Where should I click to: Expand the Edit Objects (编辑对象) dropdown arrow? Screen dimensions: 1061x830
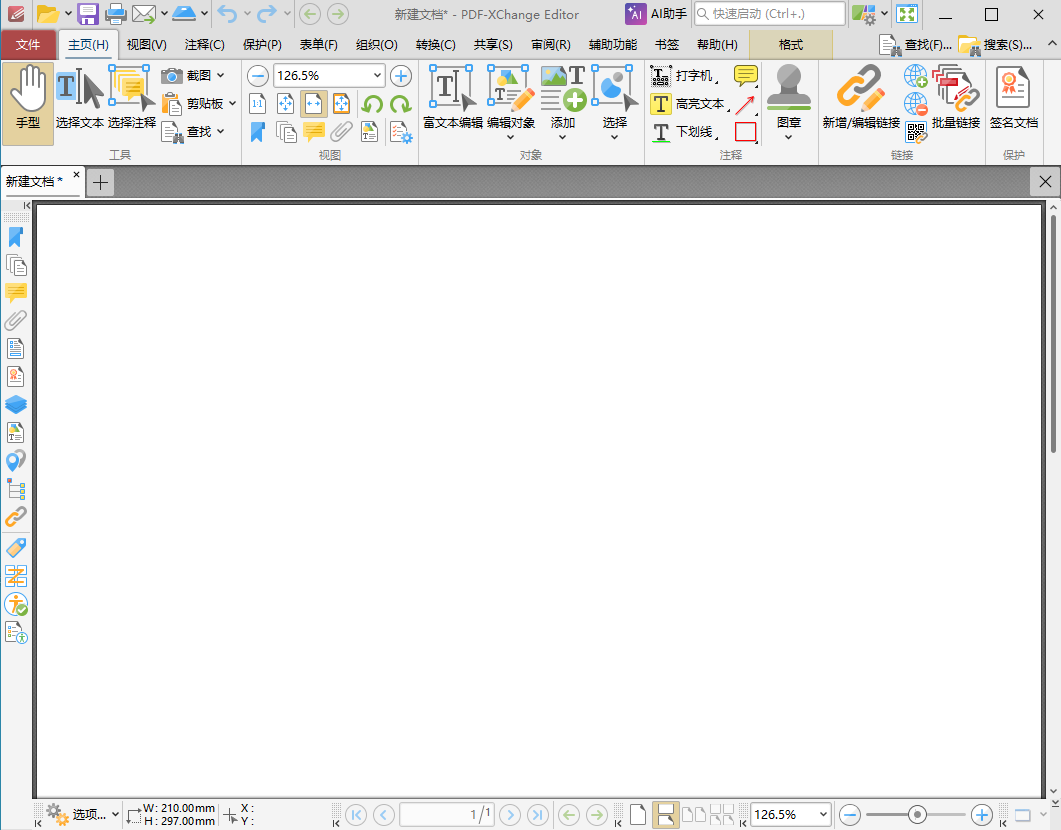[511, 137]
